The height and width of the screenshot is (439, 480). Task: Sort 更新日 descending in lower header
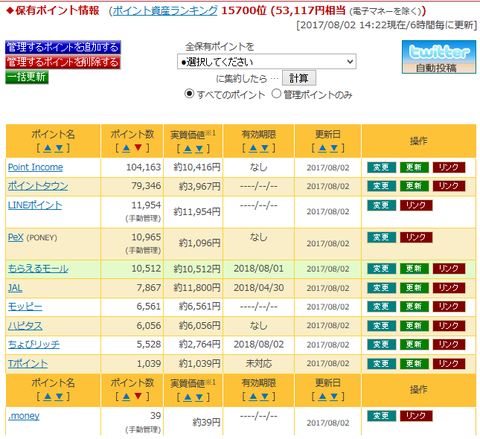[x=334, y=397]
